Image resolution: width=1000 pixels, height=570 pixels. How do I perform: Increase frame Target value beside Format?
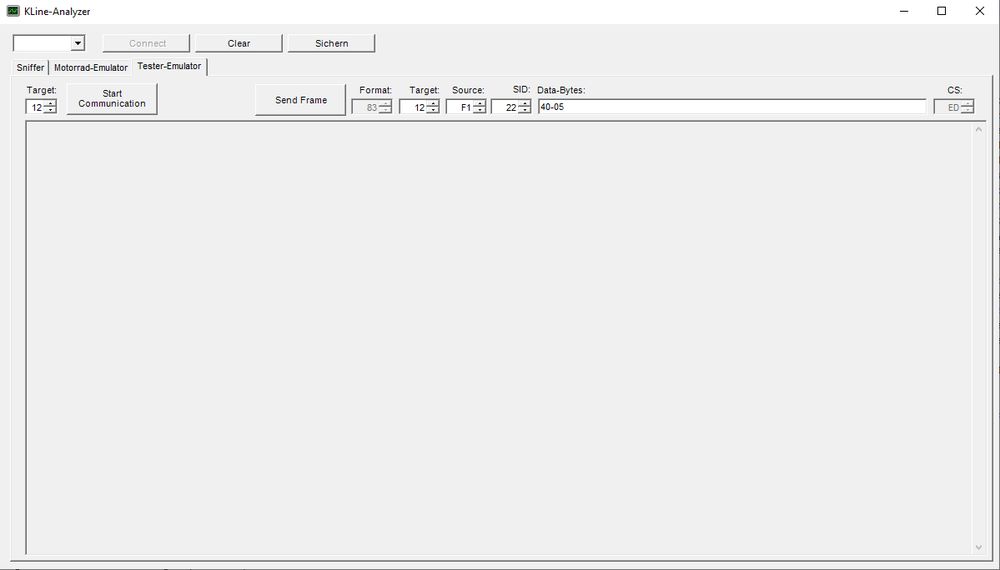(433, 104)
